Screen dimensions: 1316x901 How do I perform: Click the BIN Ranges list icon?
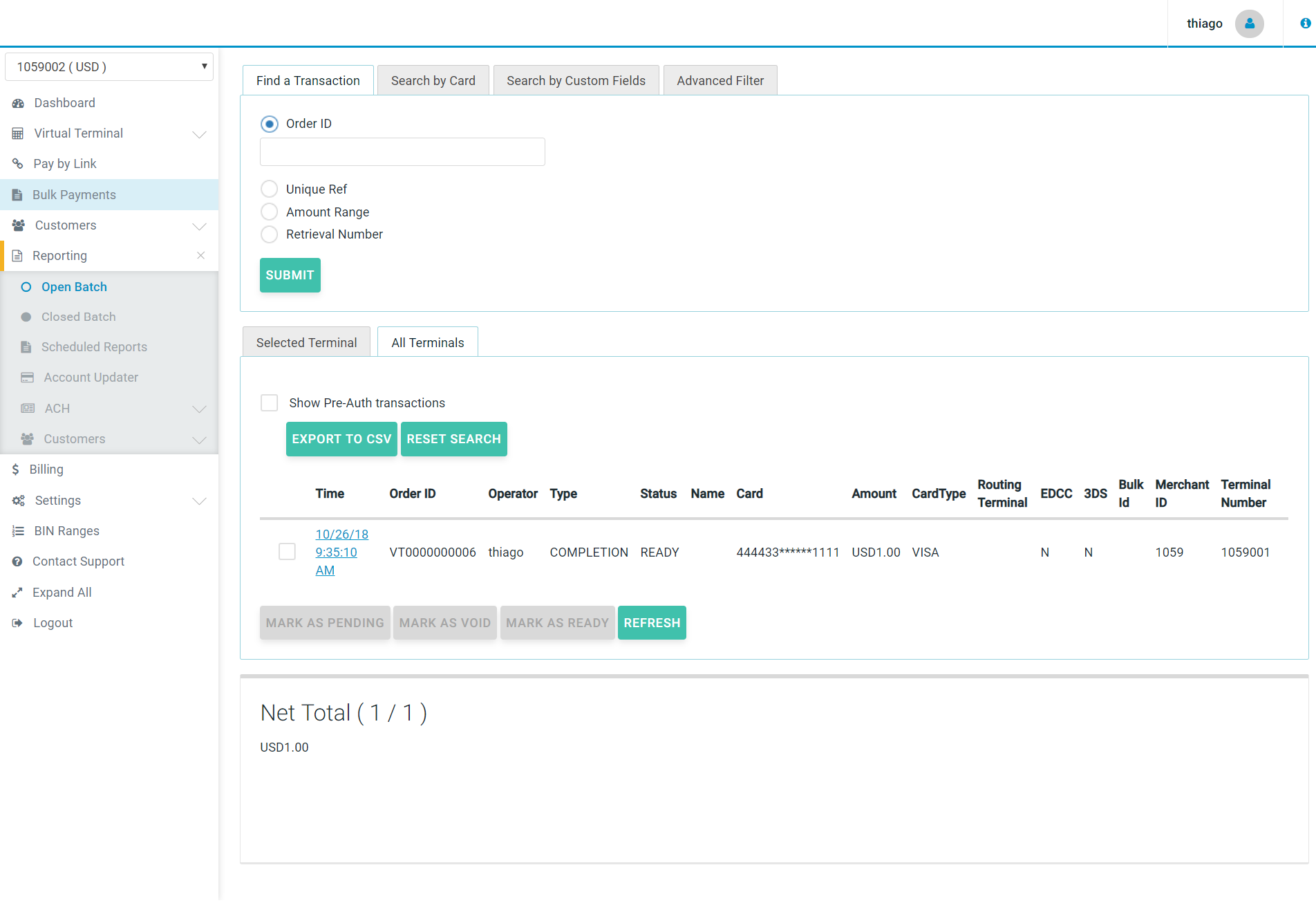[x=18, y=531]
